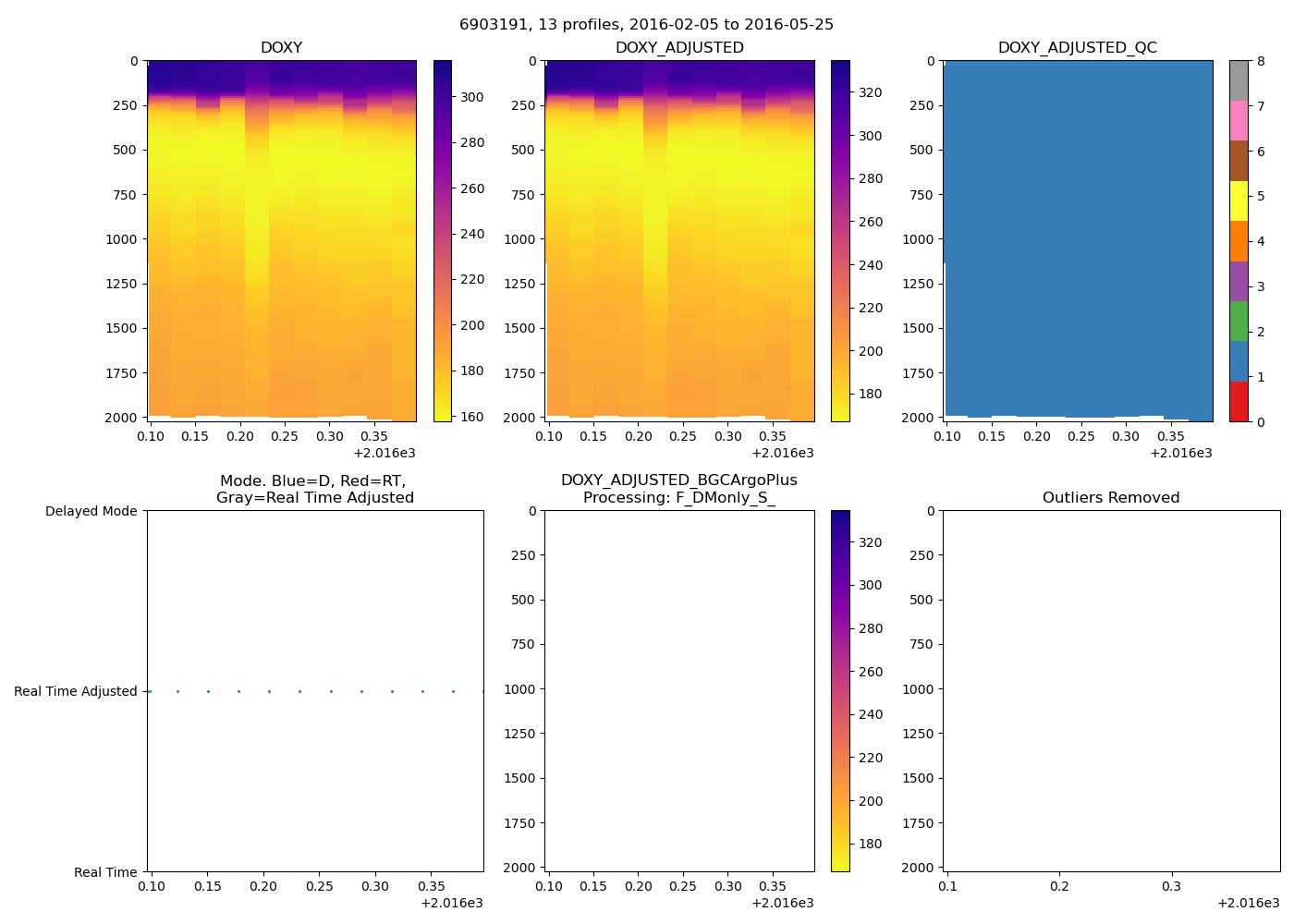Click the red segment of the QC colorbar
The height and width of the screenshot is (924, 1294).
click(1239, 402)
